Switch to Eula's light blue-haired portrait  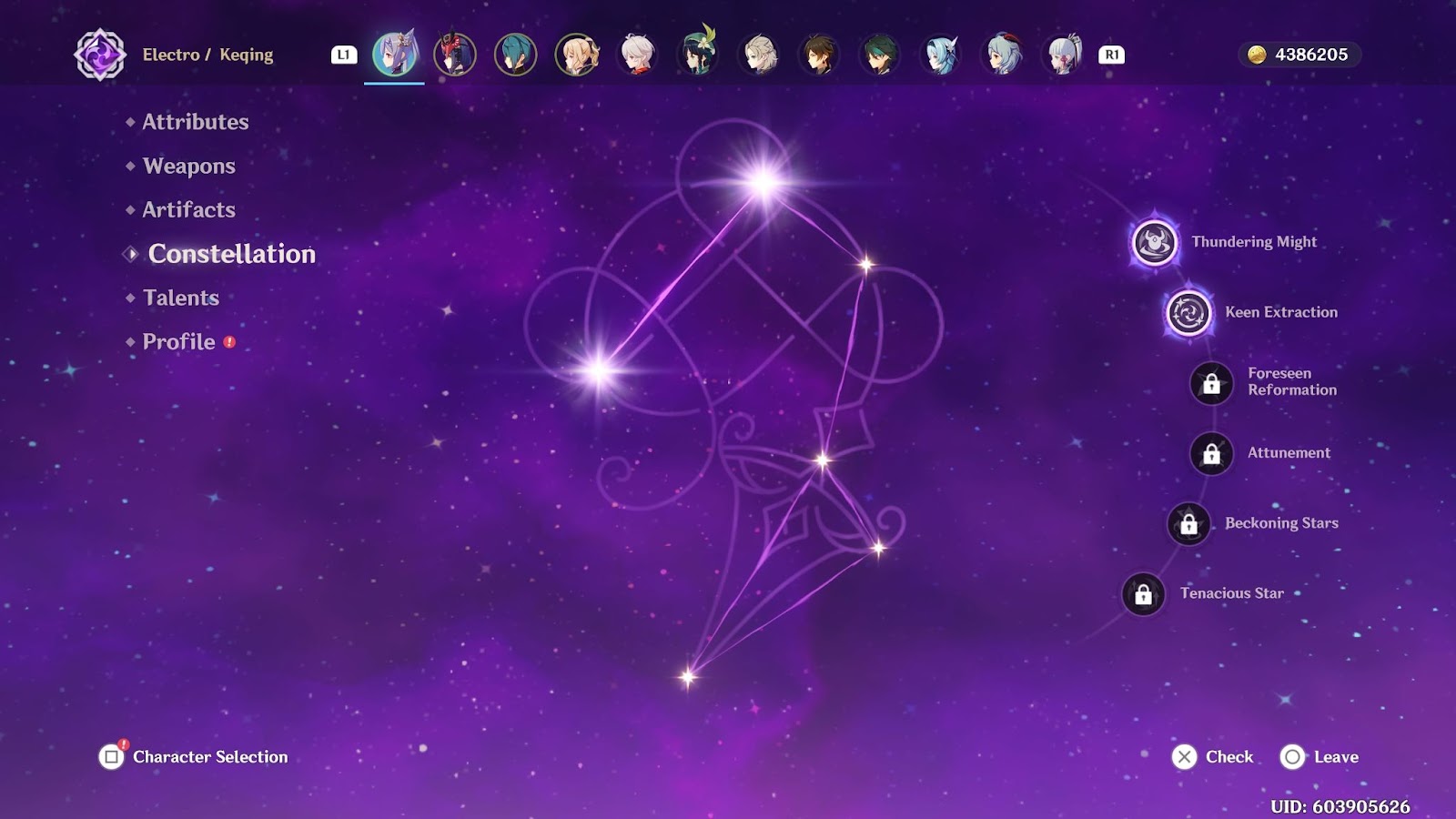coord(942,54)
